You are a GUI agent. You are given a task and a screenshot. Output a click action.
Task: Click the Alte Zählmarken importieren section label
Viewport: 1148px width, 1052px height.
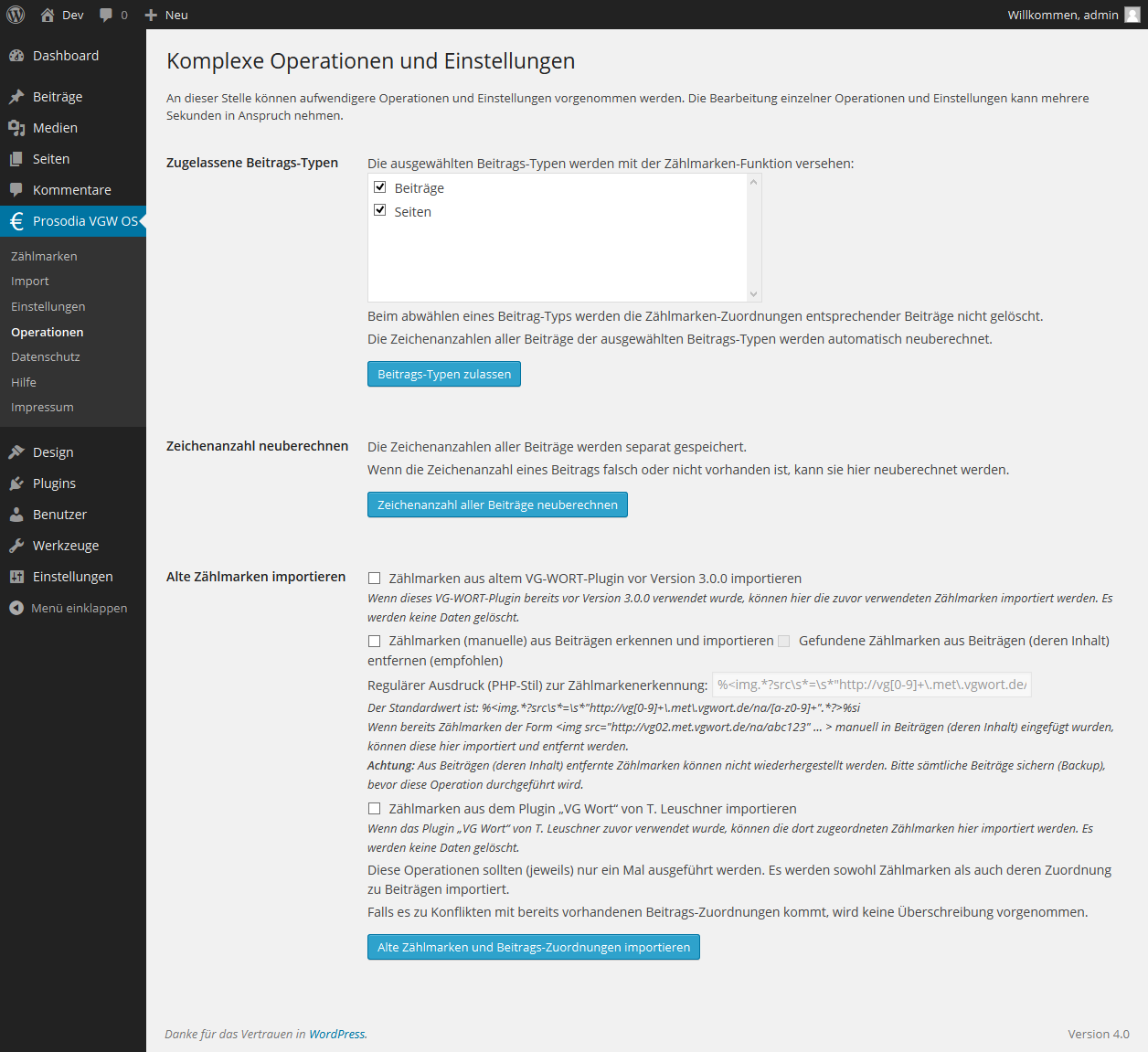[256, 577]
